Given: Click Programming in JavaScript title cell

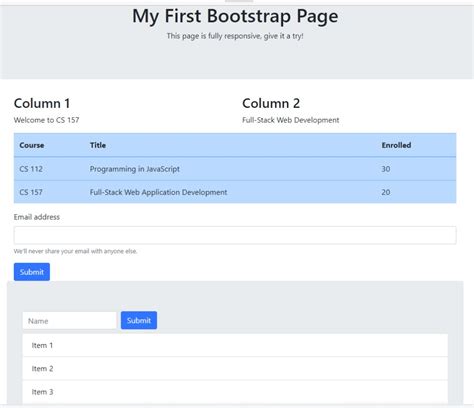Looking at the screenshot, I should [x=135, y=169].
